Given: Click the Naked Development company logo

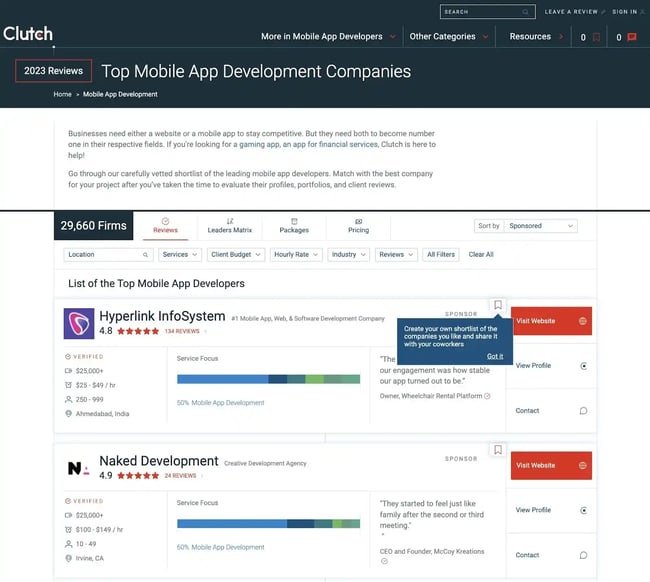Looking at the screenshot, I should (x=79, y=467).
